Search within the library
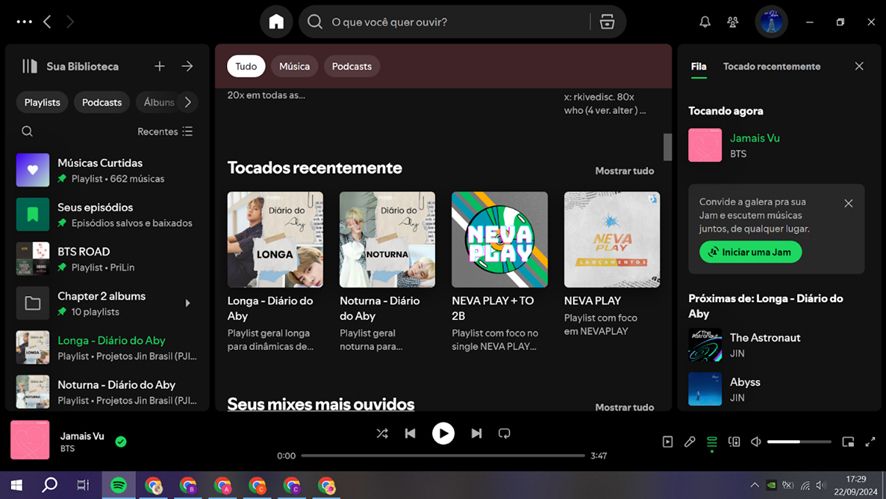Viewport: 886px width, 499px height. coord(27,131)
